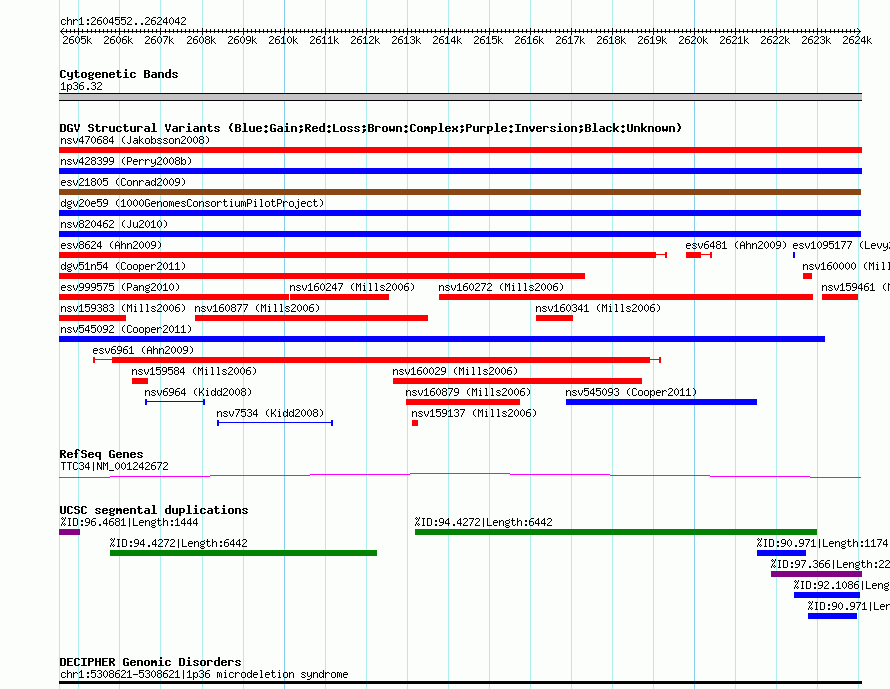This screenshot has height=689, width=890.
Task: Click the purple %ID:96.4681 Length:1444 duplication bar
Action: click(69, 532)
